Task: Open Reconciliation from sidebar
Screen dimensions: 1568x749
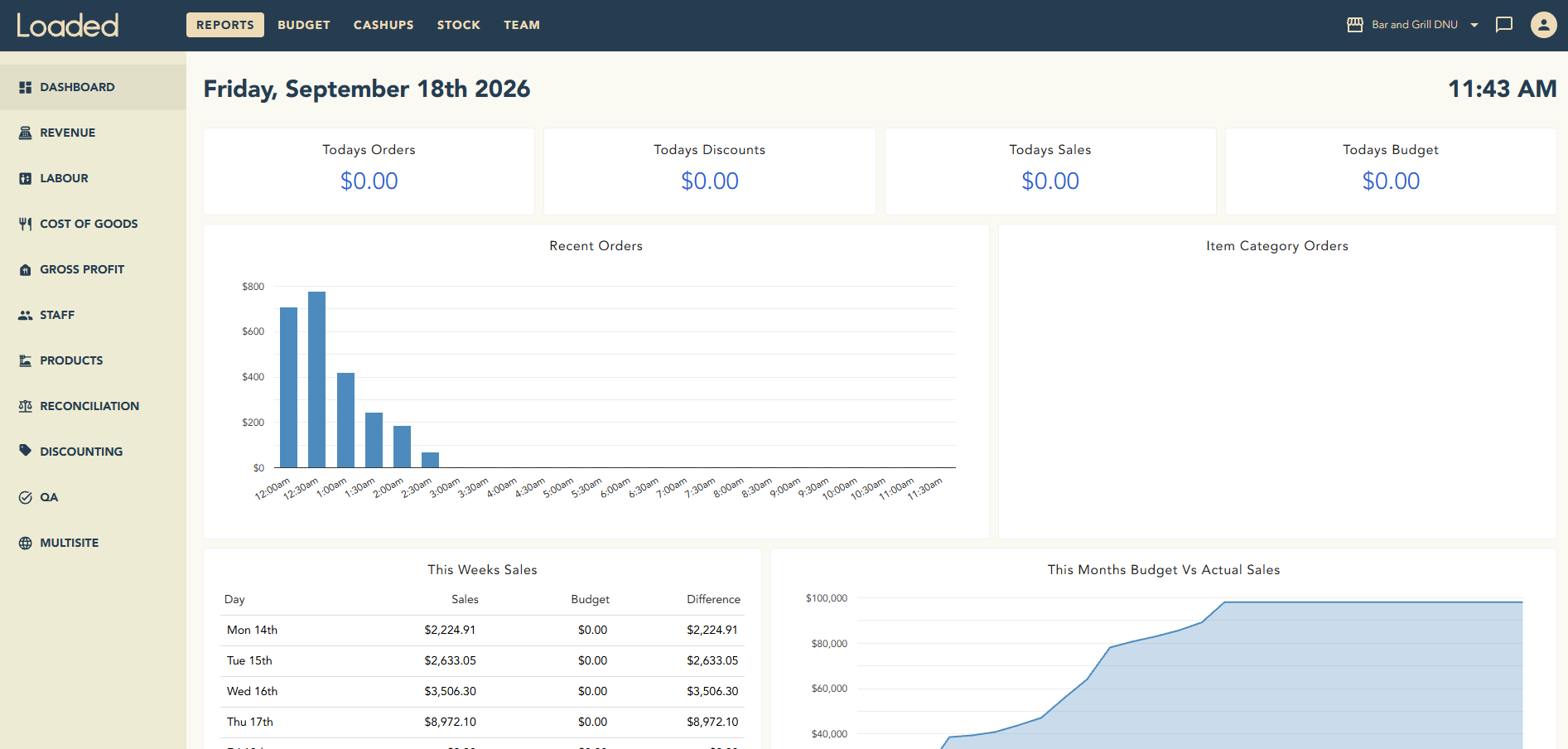Action: tap(93, 406)
